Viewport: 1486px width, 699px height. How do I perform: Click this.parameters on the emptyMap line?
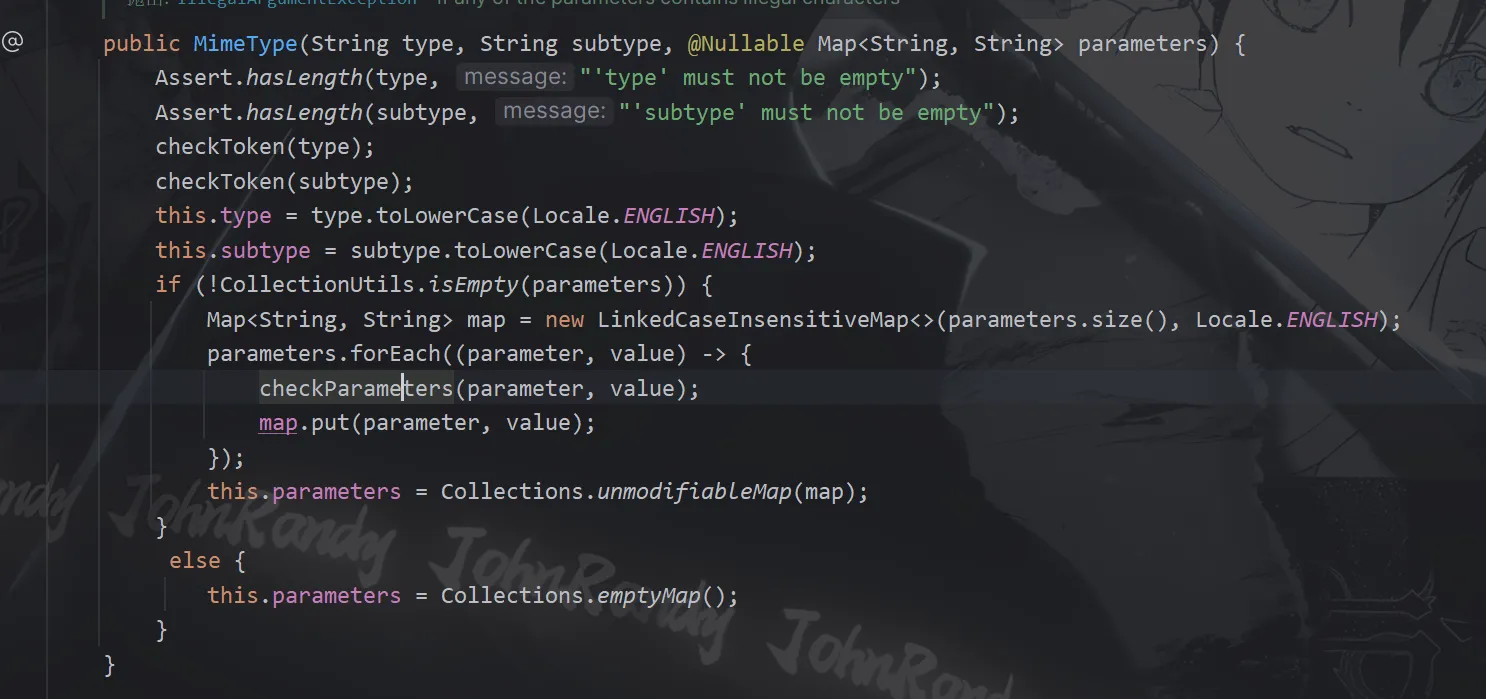click(x=304, y=596)
